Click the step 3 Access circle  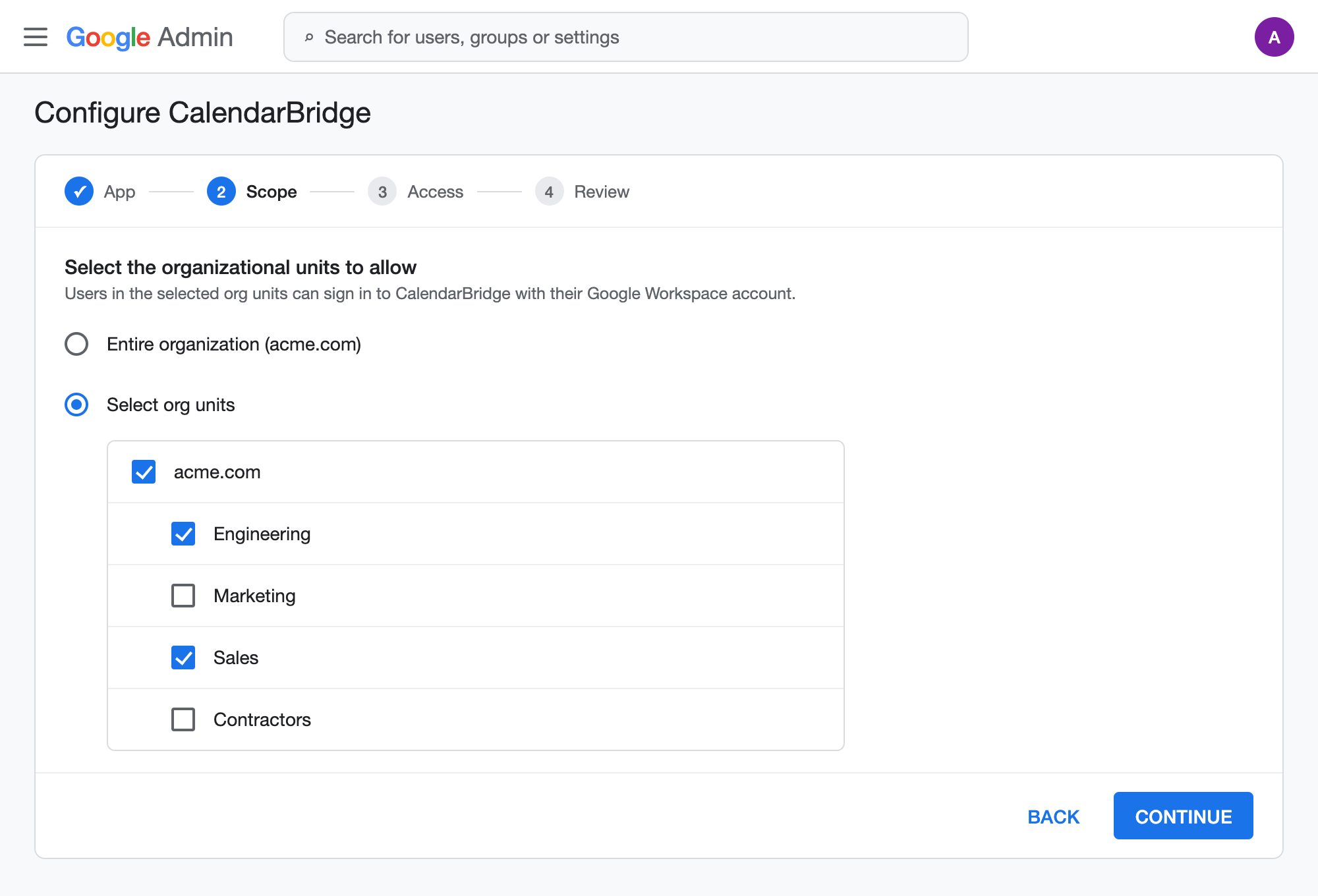pos(382,192)
